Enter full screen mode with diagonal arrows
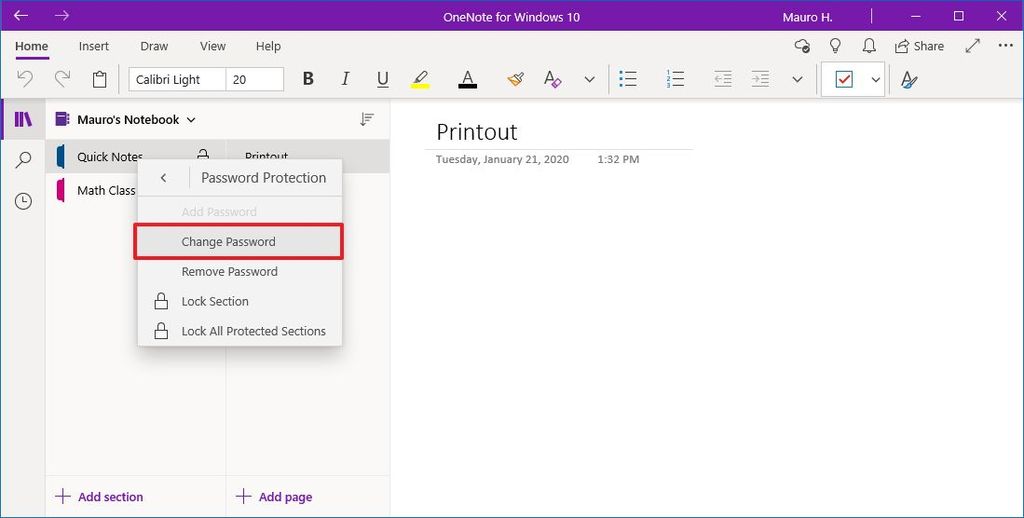The image size is (1024, 518). (x=972, y=46)
